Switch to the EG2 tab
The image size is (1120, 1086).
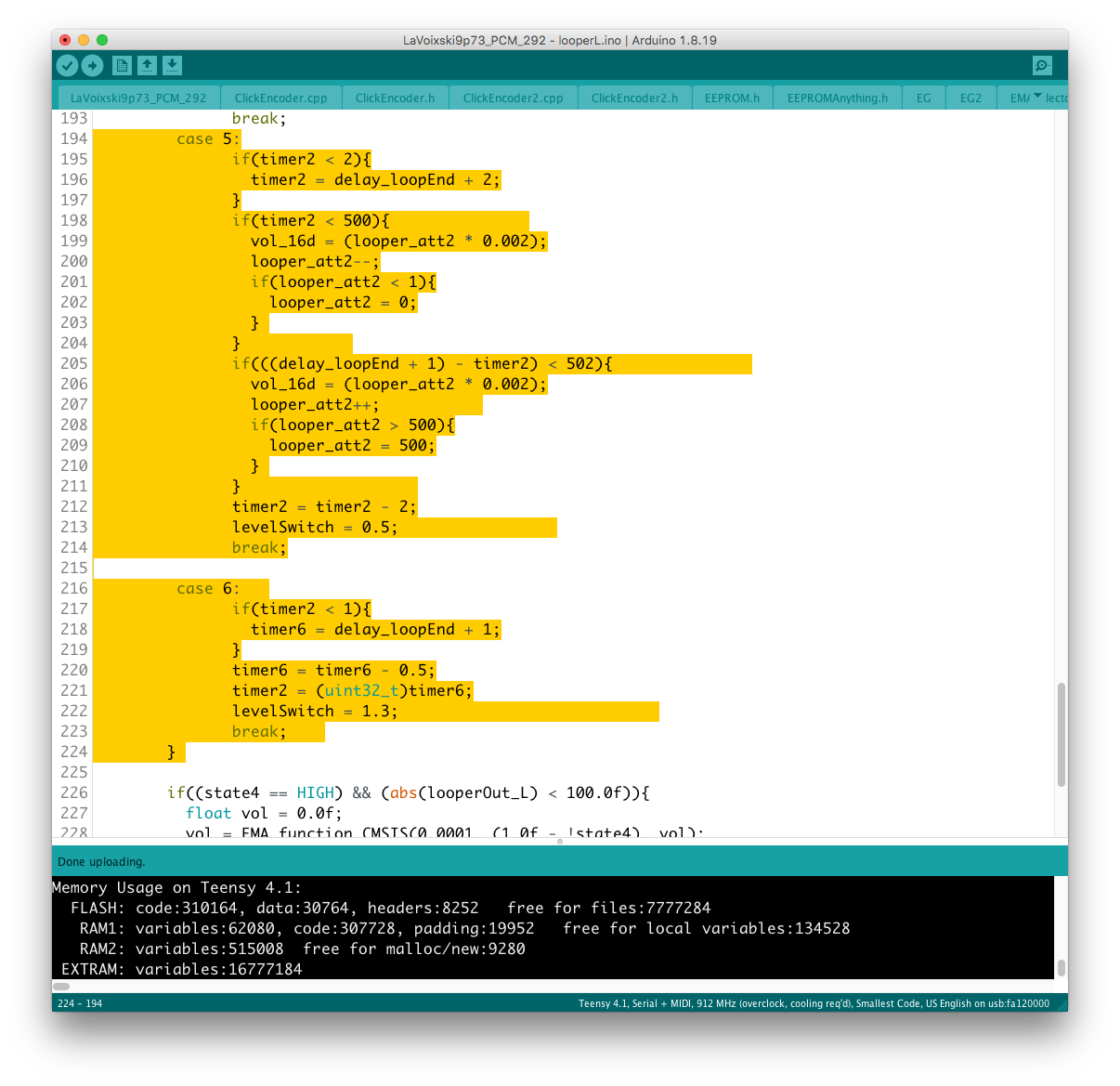pyautogui.click(x=970, y=98)
